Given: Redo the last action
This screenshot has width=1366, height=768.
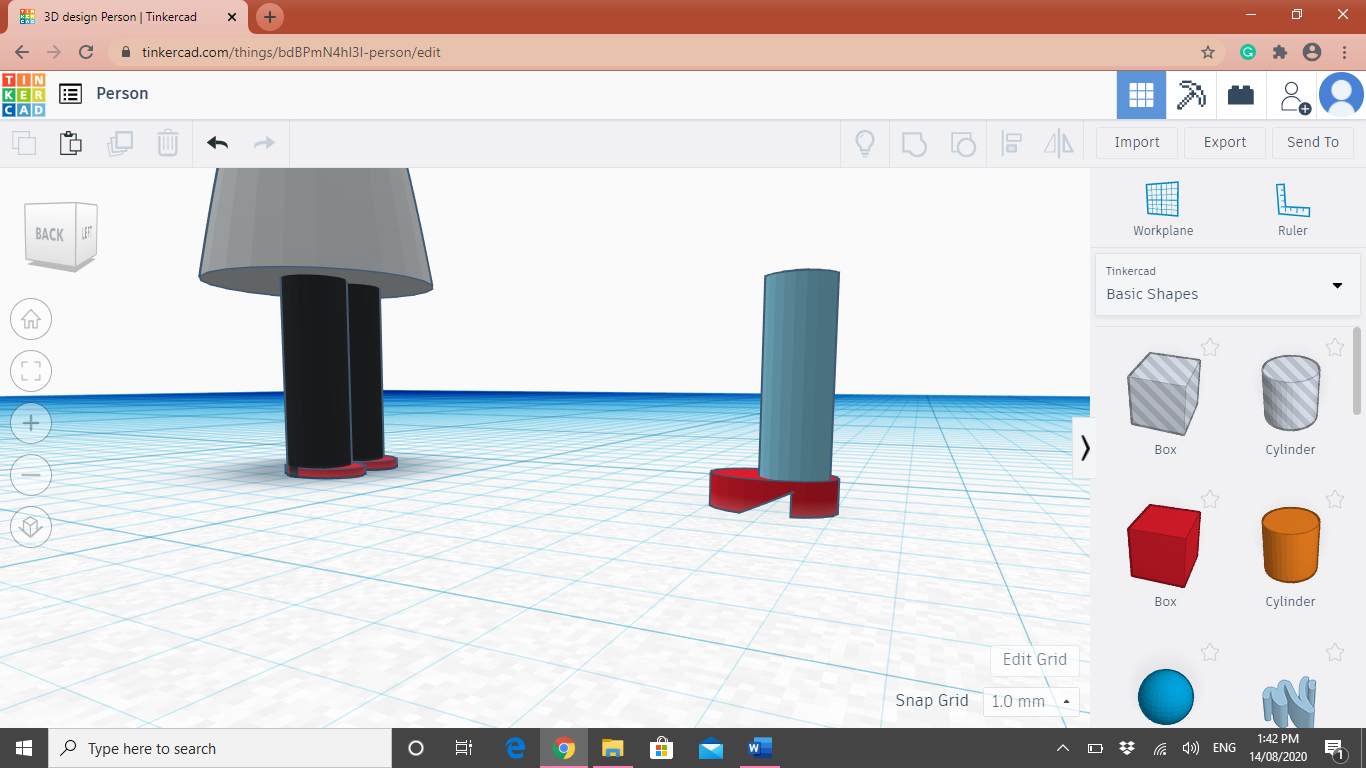Looking at the screenshot, I should [x=264, y=143].
